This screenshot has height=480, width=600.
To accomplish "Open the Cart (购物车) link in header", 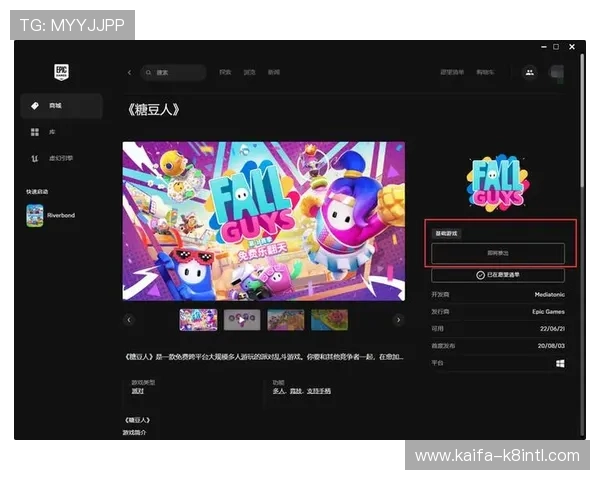I will (485, 72).
